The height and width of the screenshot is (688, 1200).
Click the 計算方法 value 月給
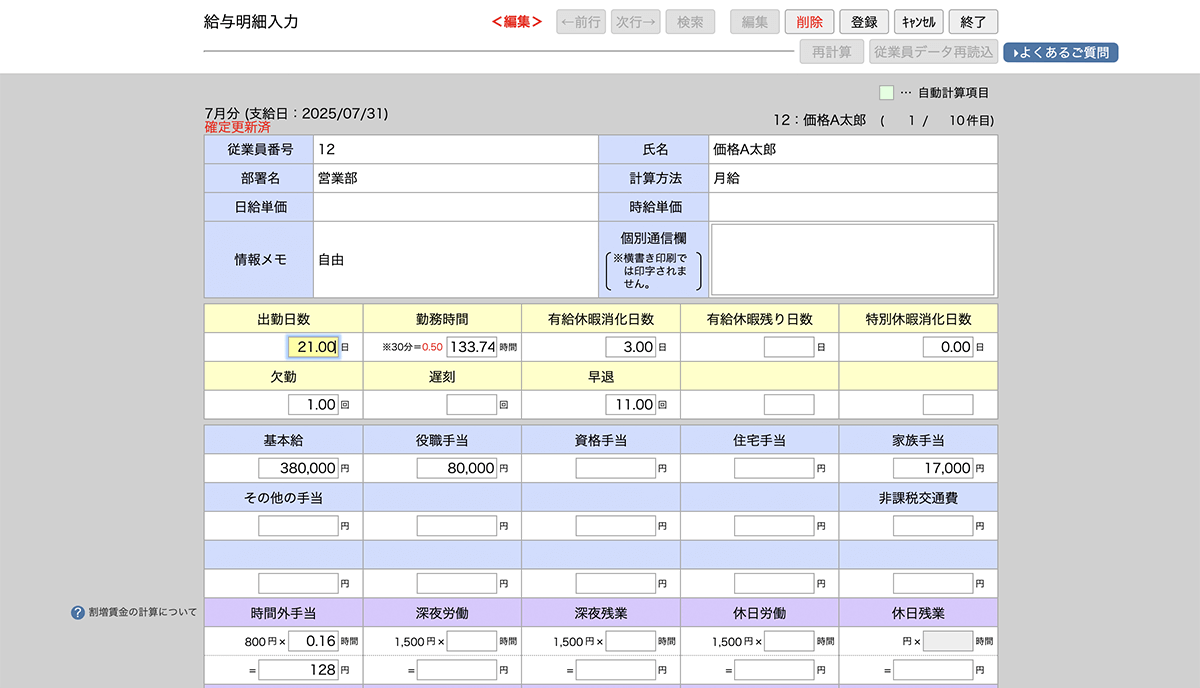point(727,178)
